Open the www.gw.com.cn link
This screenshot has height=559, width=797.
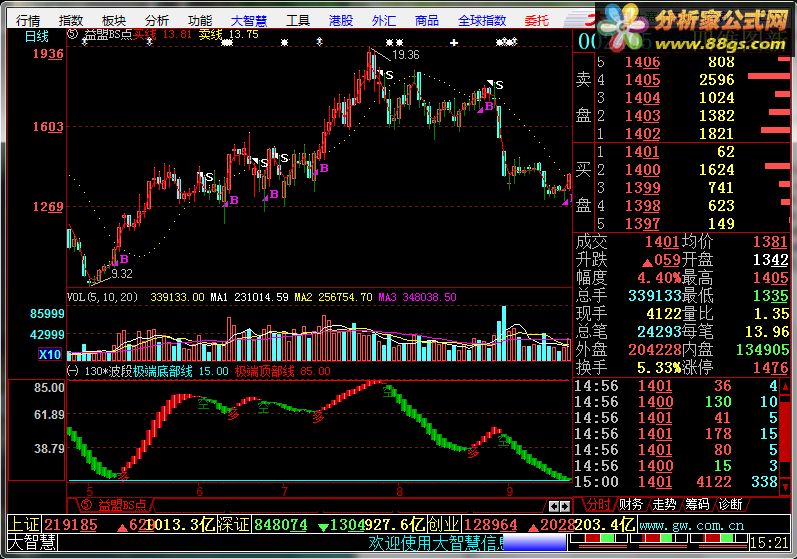[691, 525]
